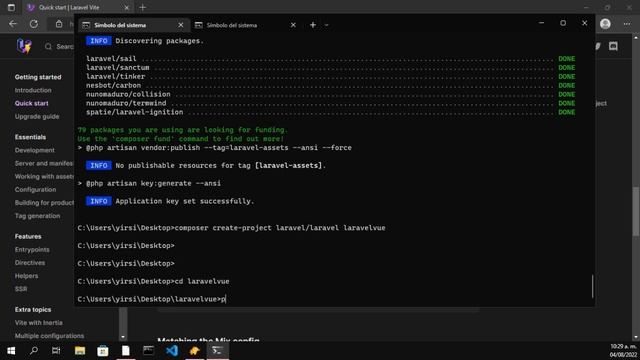640x360 pixels.
Task: Open the Development docs link
Action: coord(34,150)
